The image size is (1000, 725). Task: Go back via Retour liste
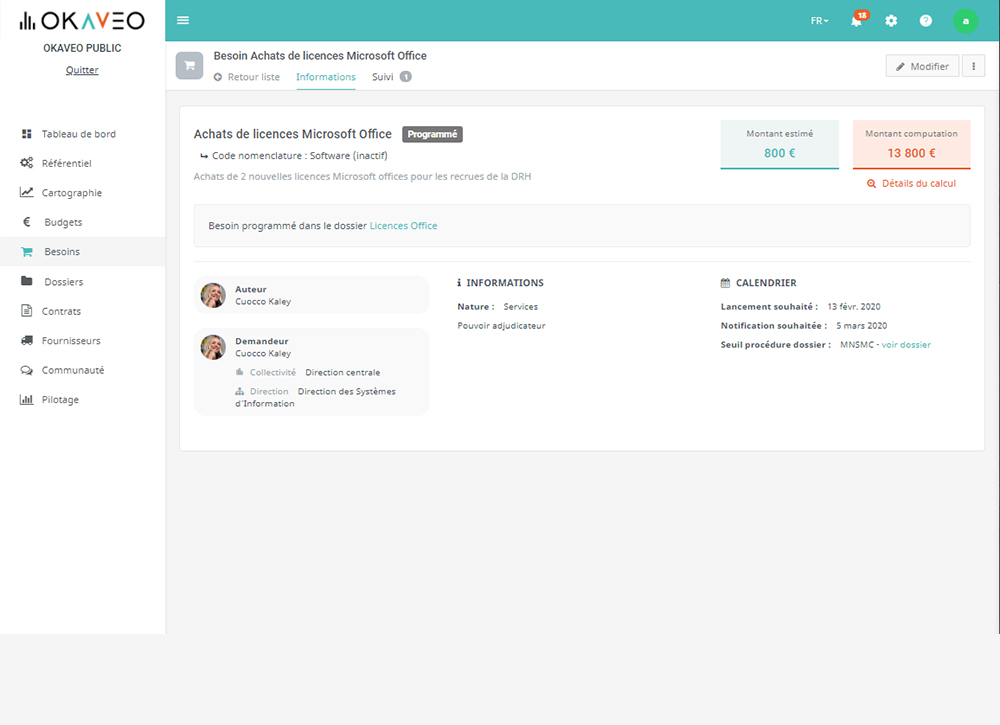pyautogui.click(x=247, y=77)
